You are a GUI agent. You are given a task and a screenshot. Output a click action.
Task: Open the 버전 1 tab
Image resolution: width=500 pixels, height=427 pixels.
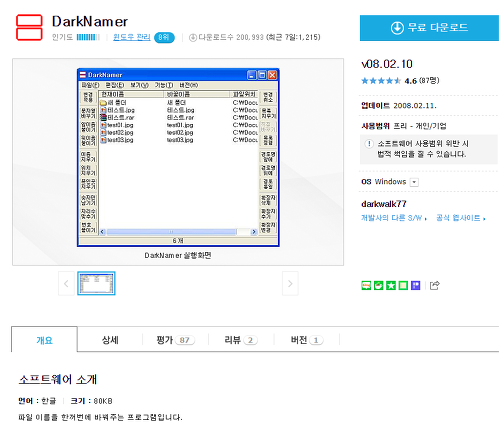(x=307, y=340)
